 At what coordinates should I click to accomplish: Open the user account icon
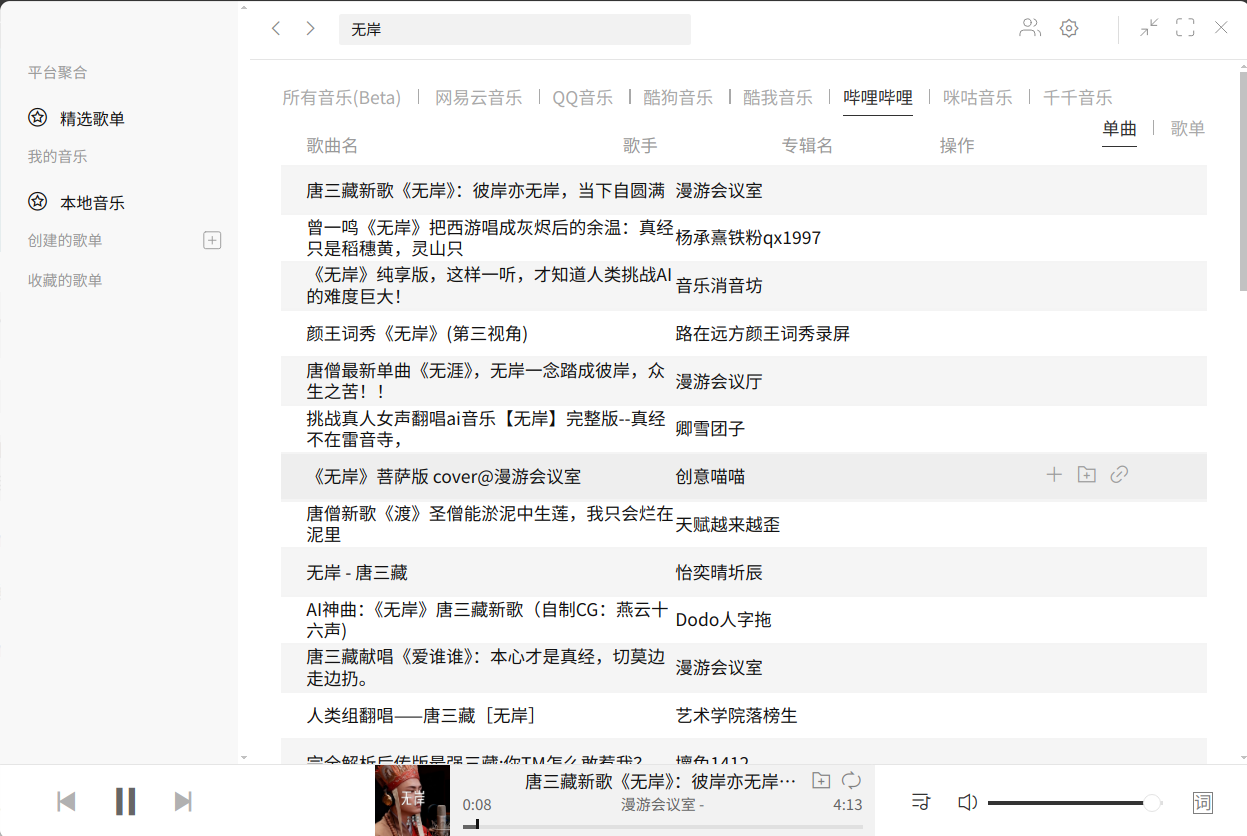point(1030,28)
